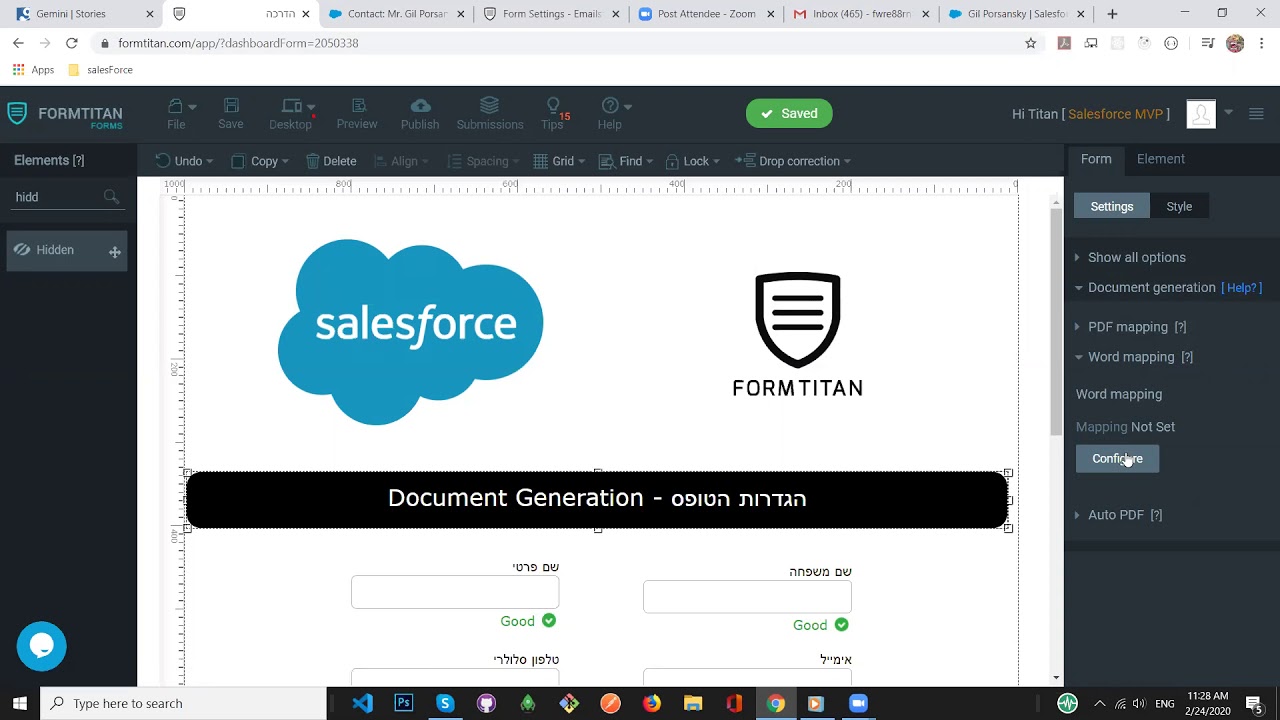Screen dimensions: 1280x720
Task: Click the FormTitan Forms logo
Action: tap(65, 115)
